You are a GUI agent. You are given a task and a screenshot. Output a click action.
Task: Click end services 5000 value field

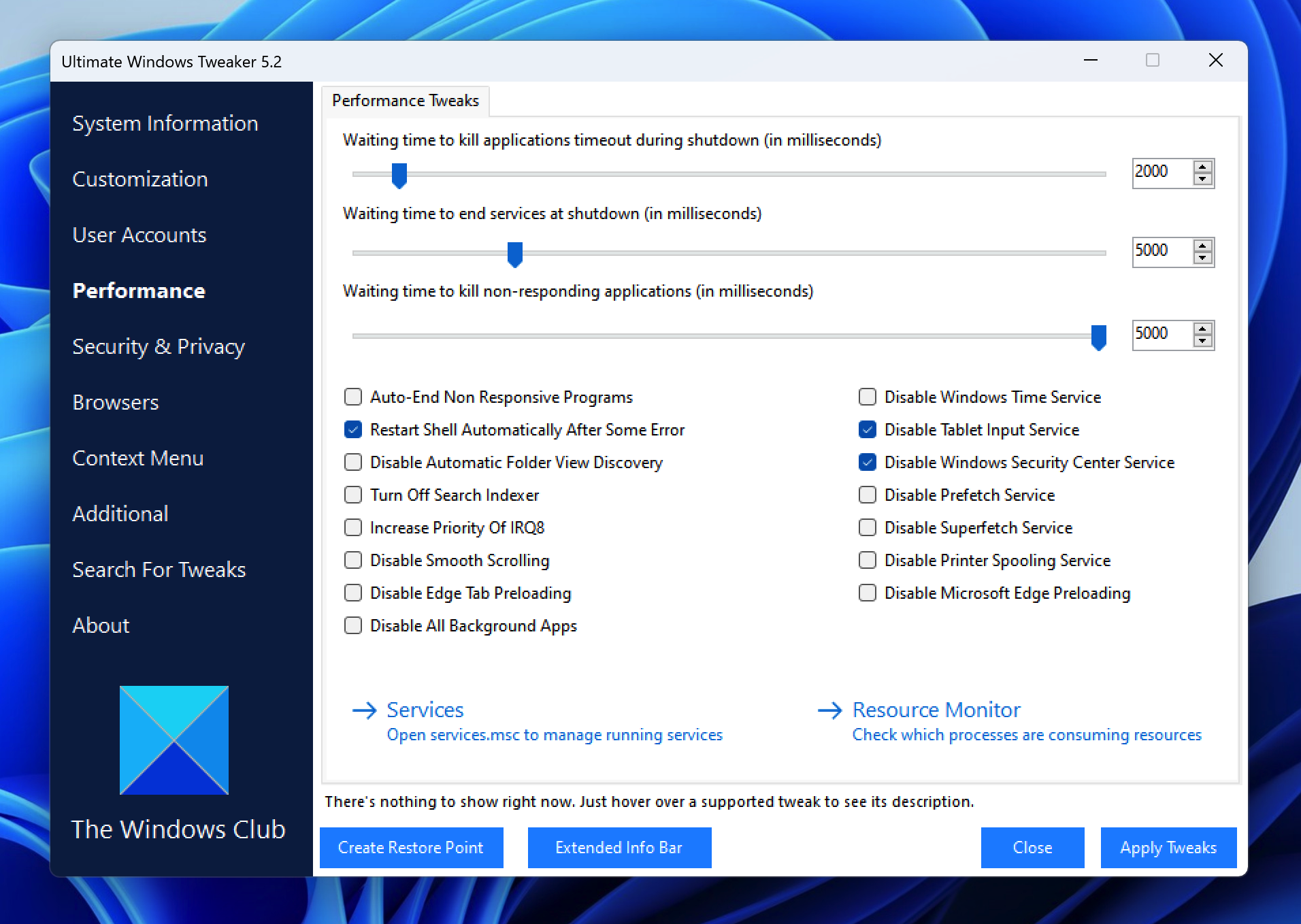pyautogui.click(x=1162, y=251)
